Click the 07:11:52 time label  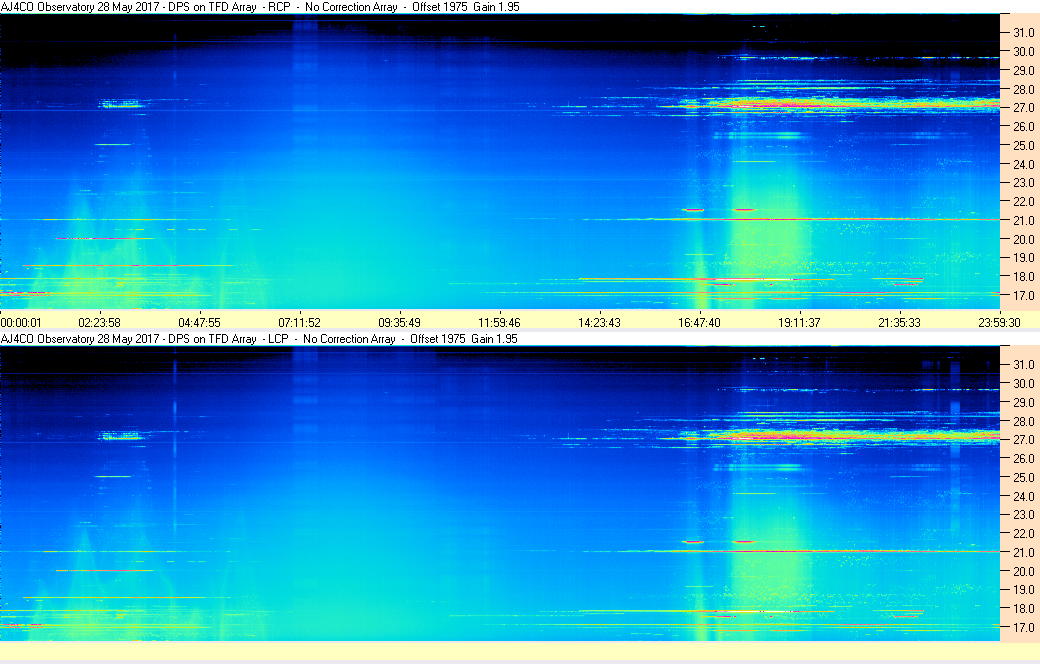pyautogui.click(x=299, y=323)
